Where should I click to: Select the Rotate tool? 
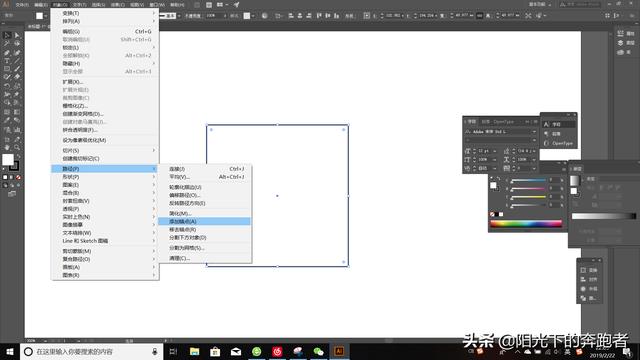pos(7,86)
